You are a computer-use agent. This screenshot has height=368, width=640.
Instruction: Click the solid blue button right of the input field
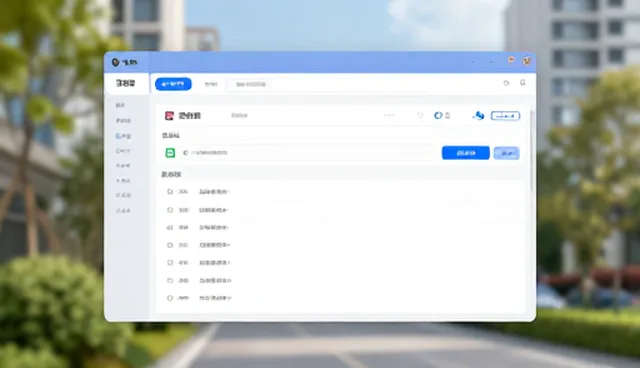(x=466, y=153)
